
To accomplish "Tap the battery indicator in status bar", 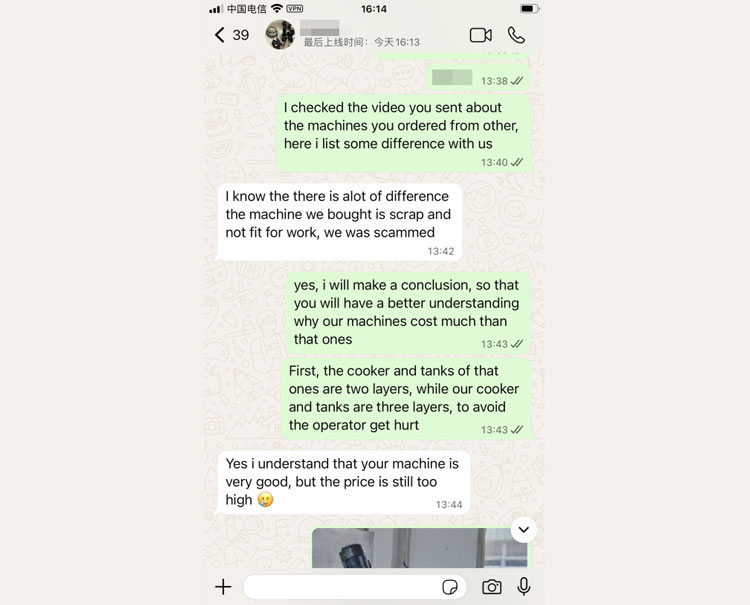I will [529, 9].
